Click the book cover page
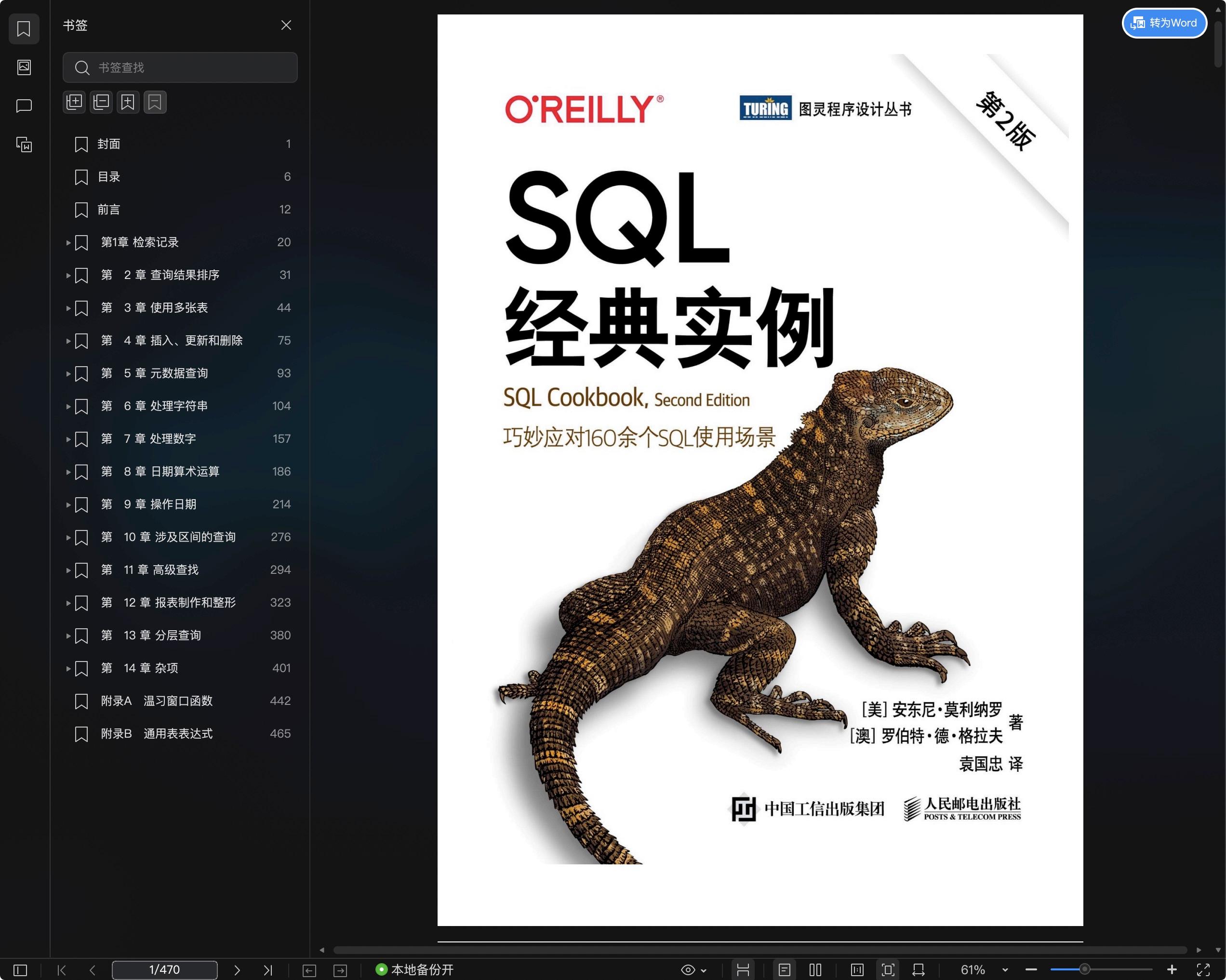1226x980 pixels. (760, 470)
